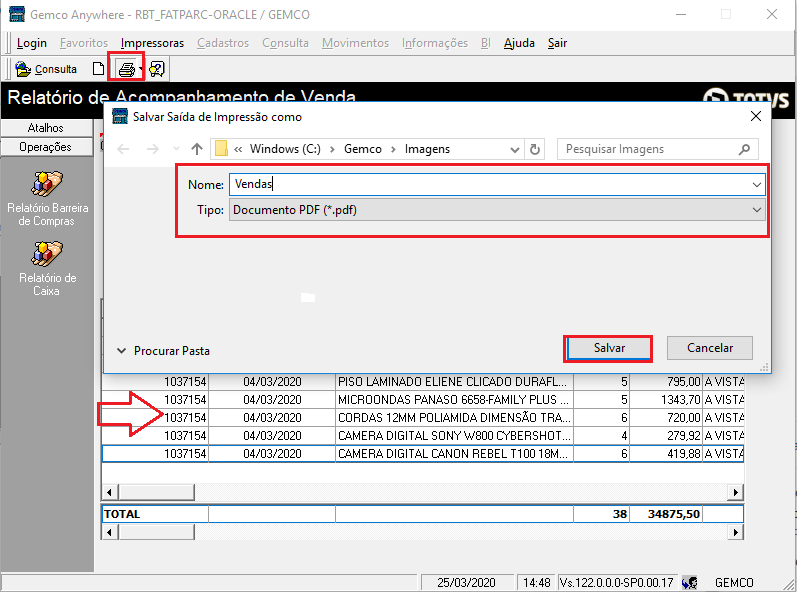This screenshot has height=592, width=797.
Task: Open the Impressoras menu
Action: [x=152, y=43]
